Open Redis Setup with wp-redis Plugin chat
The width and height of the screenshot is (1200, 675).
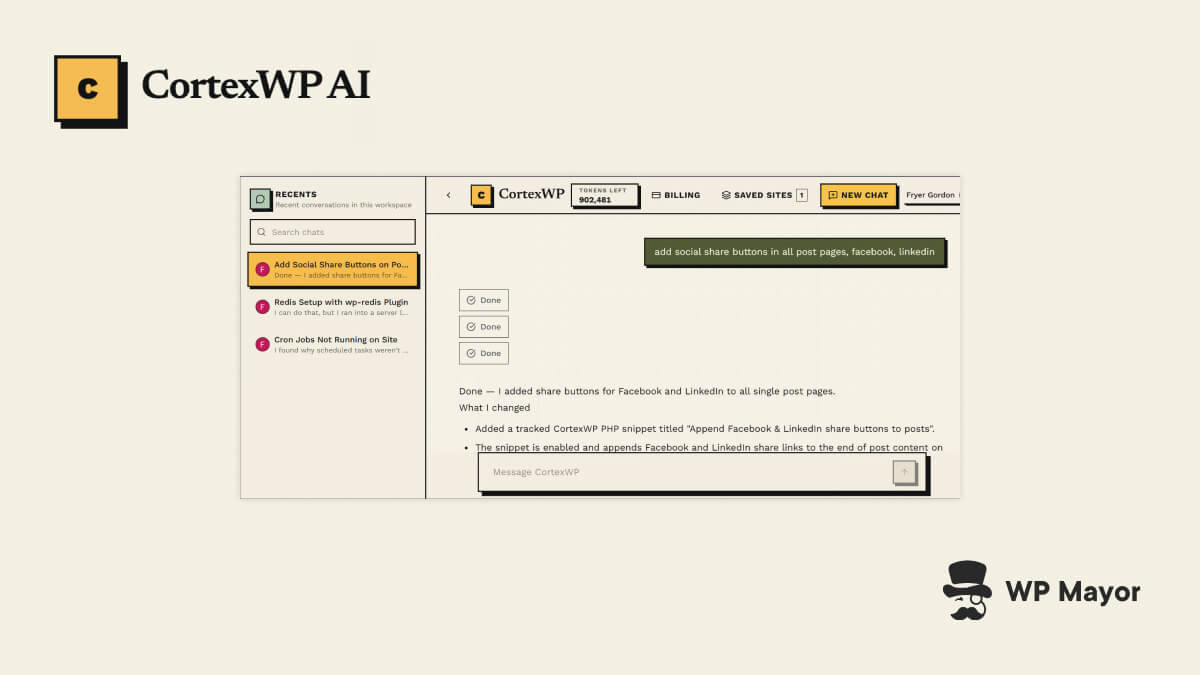(333, 306)
